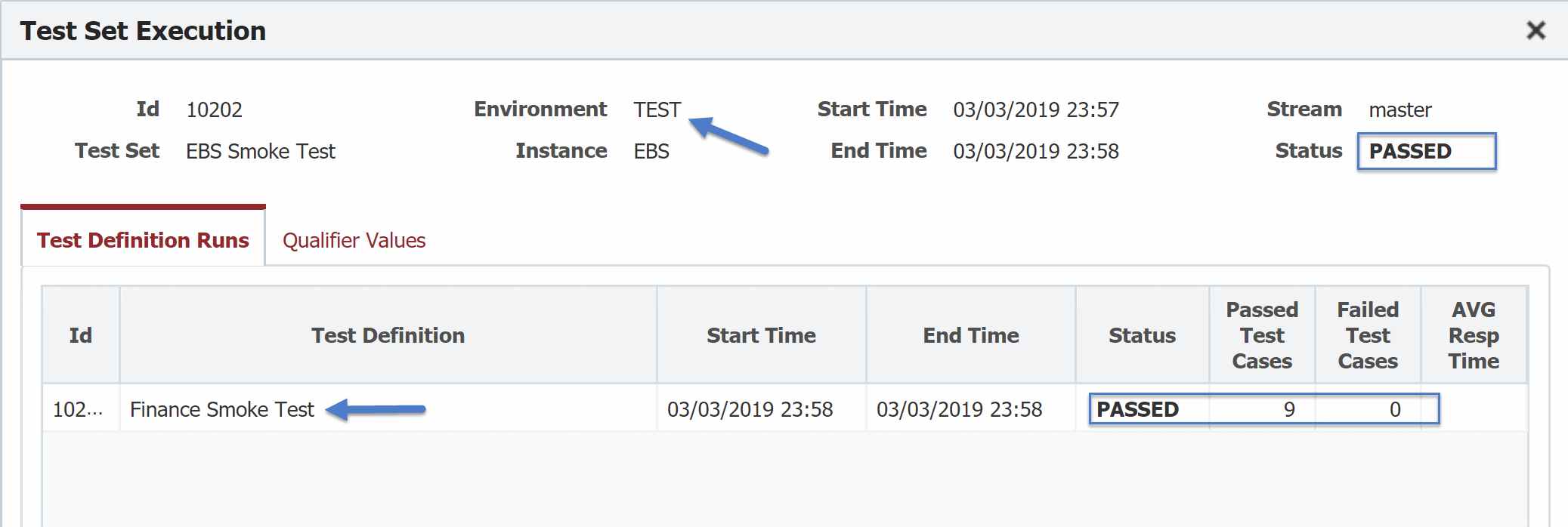
Task: Switch to the Qualifier Values tab
Action: [x=354, y=240]
